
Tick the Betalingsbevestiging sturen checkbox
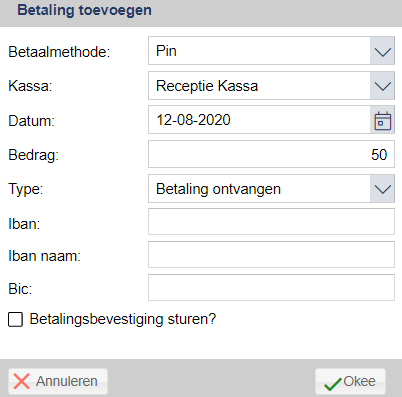(x=15, y=319)
